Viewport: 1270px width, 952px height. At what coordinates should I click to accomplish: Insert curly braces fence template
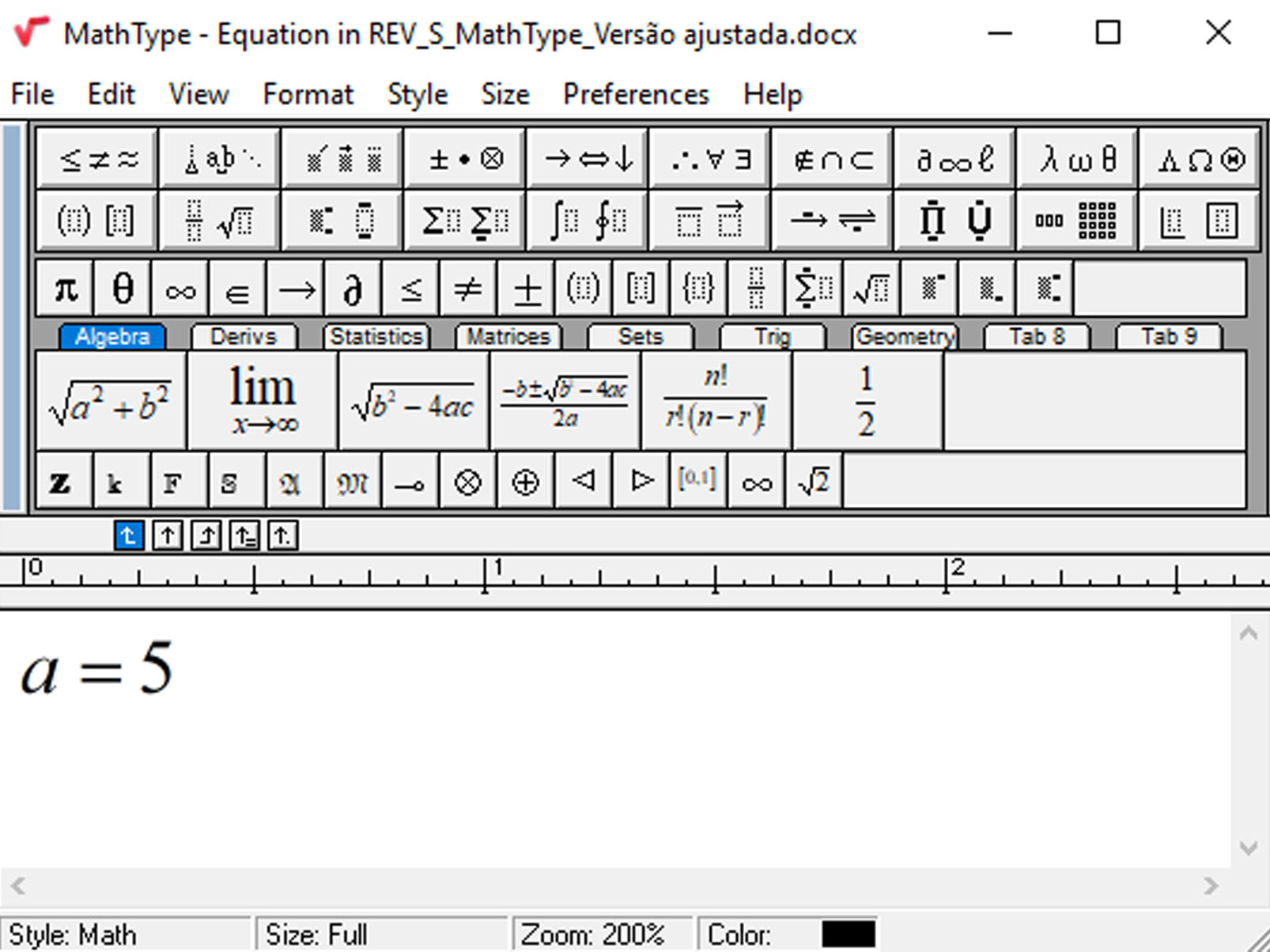point(700,289)
